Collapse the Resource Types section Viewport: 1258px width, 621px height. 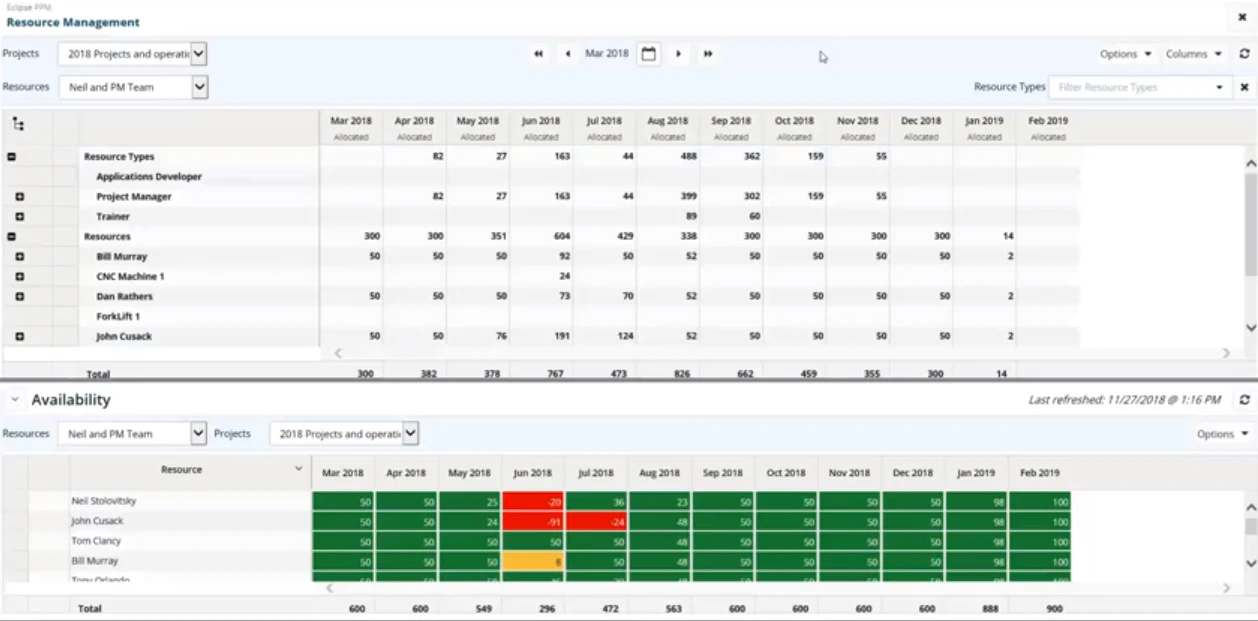(11, 156)
